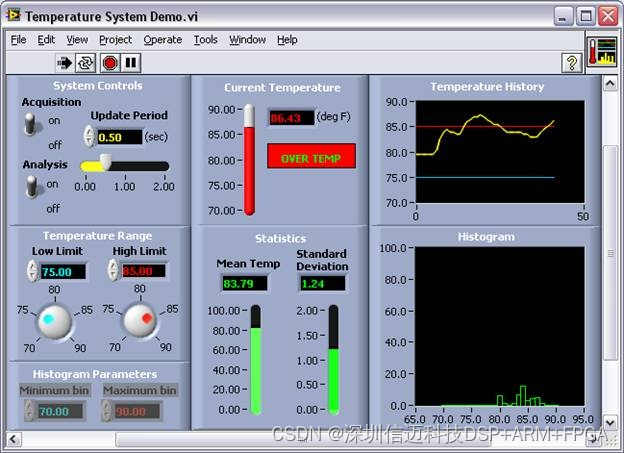Click the Update Period stepper arrows

pyautogui.click(x=88, y=137)
